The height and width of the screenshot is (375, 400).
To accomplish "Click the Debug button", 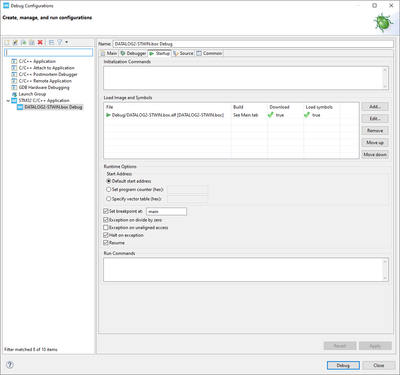I will pos(343,365).
